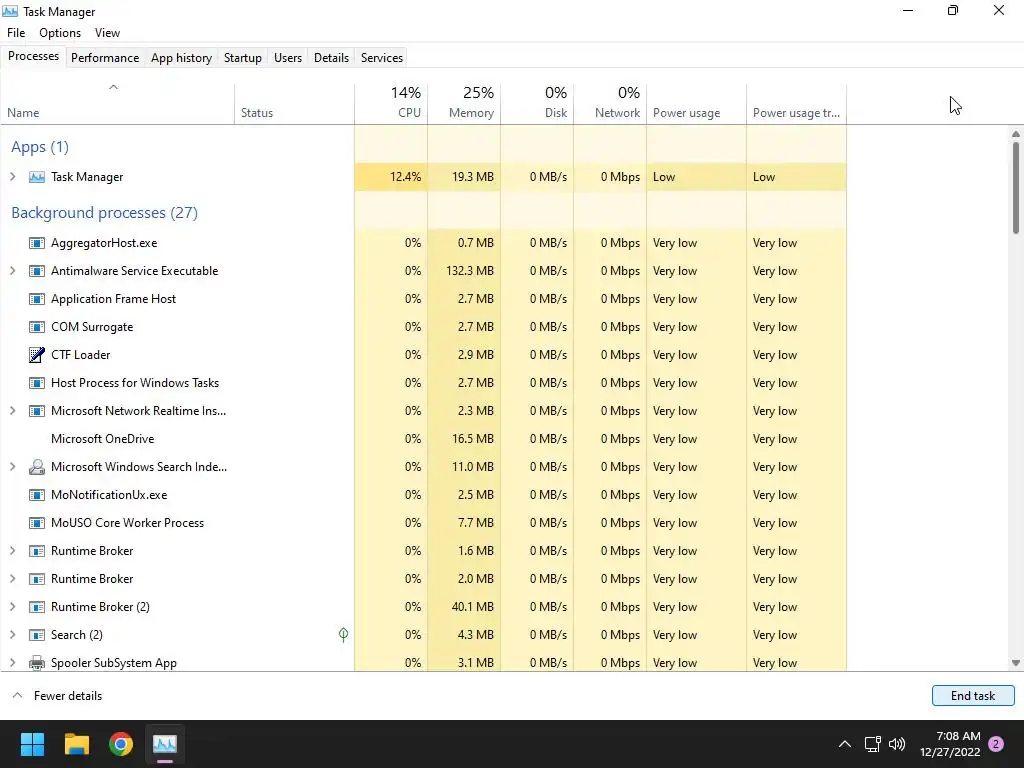Show hidden system tray icons
The image size is (1024, 768).
pyautogui.click(x=844, y=744)
